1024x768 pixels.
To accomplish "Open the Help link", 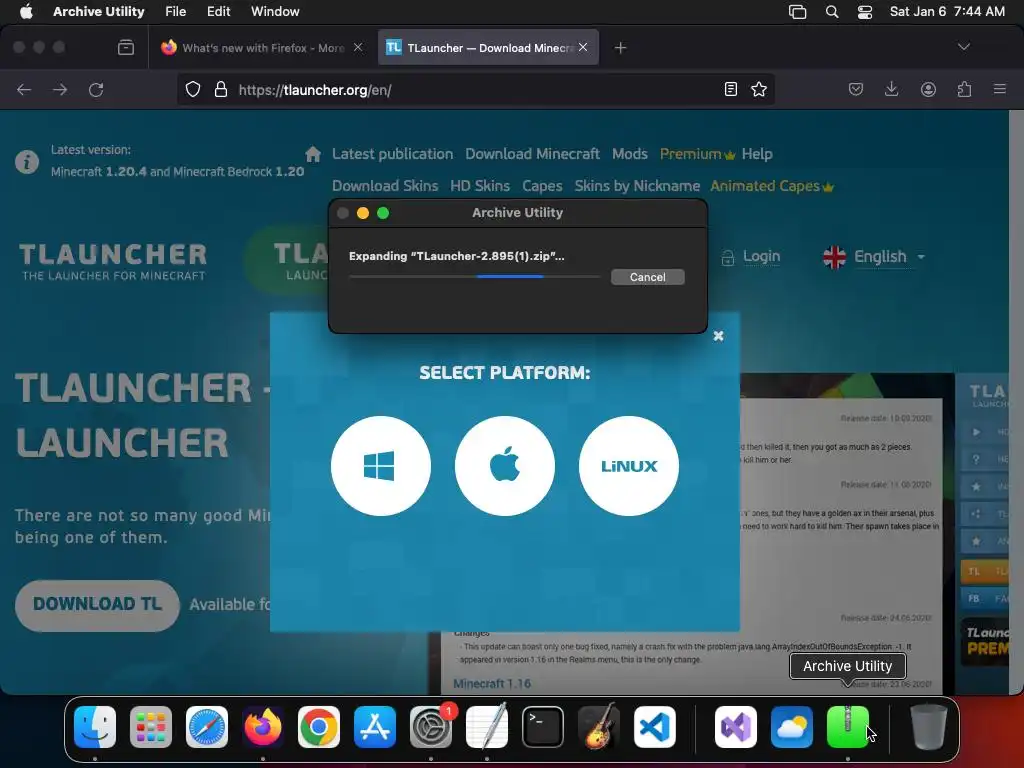I will (757, 154).
